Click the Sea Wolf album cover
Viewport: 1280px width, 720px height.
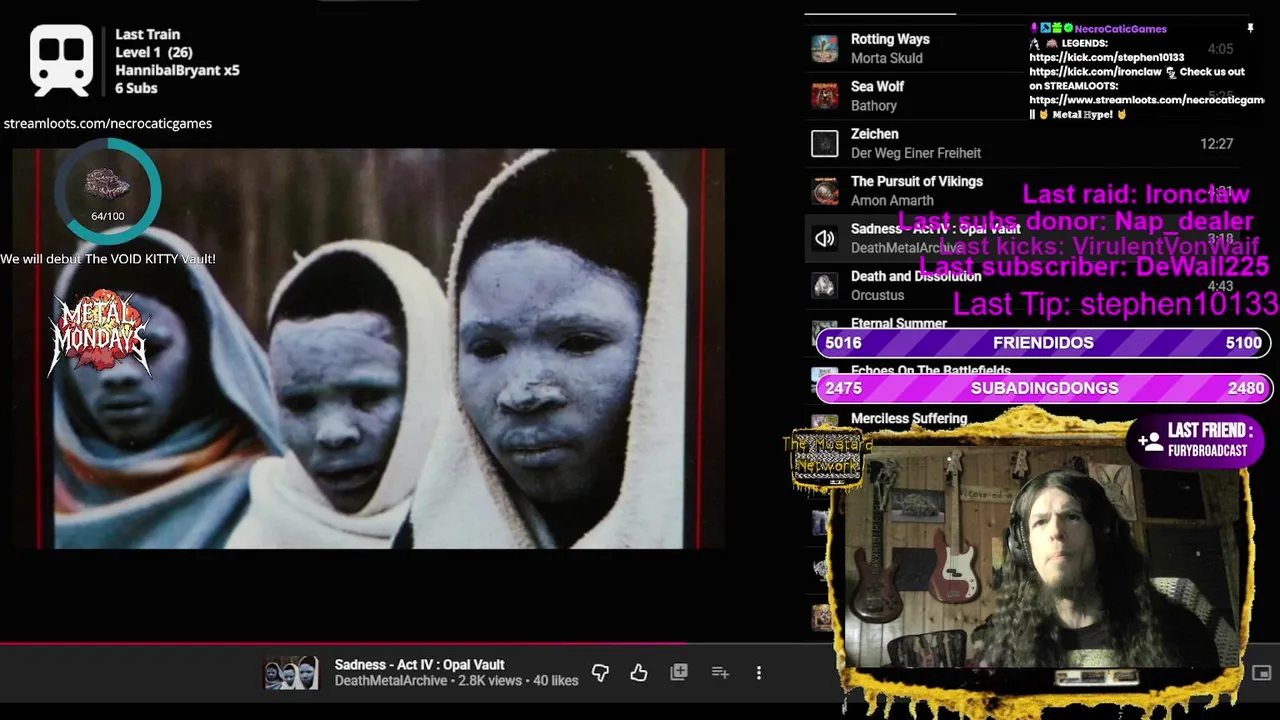tap(824, 96)
